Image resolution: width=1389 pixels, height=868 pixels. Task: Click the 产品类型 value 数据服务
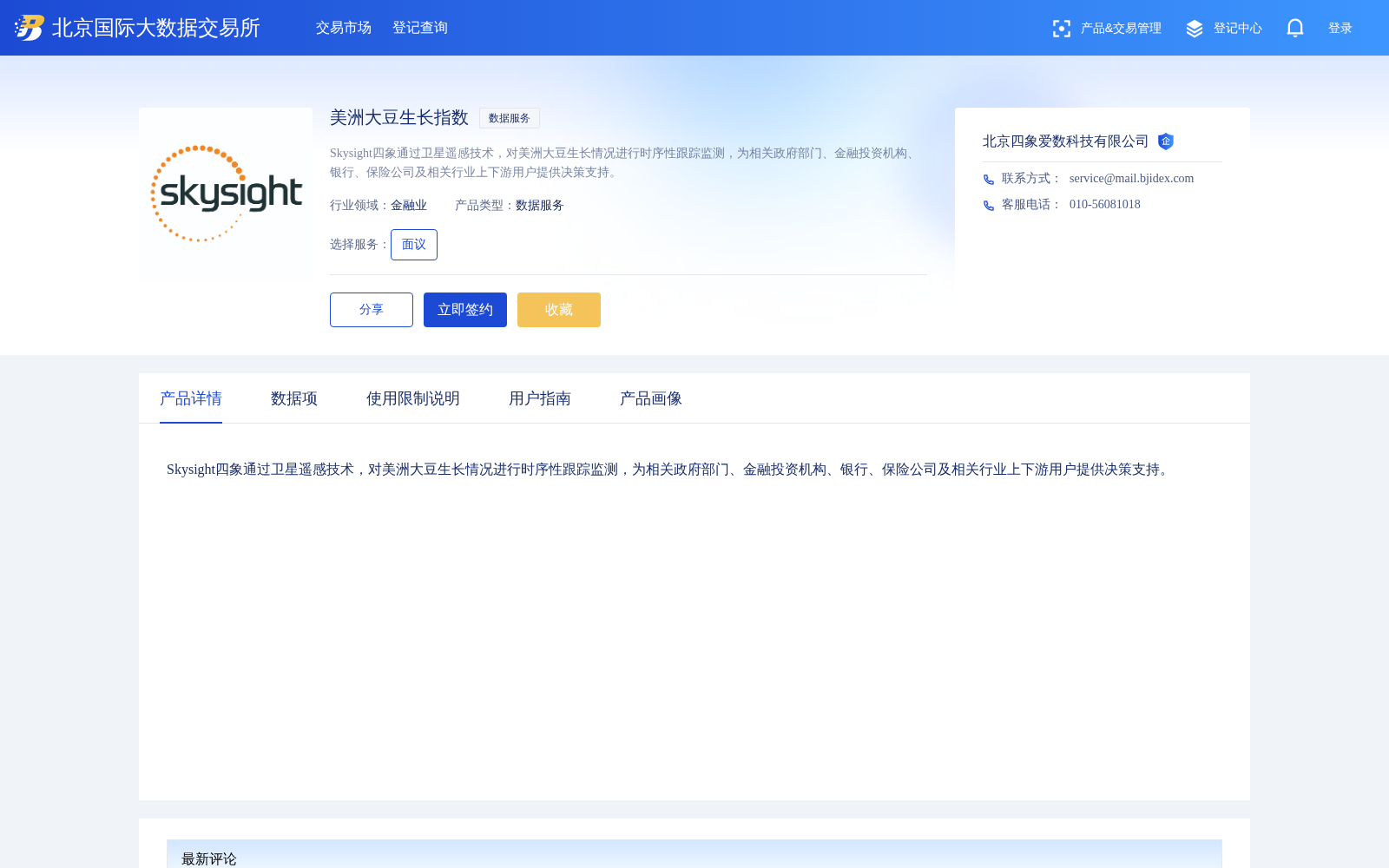click(540, 206)
